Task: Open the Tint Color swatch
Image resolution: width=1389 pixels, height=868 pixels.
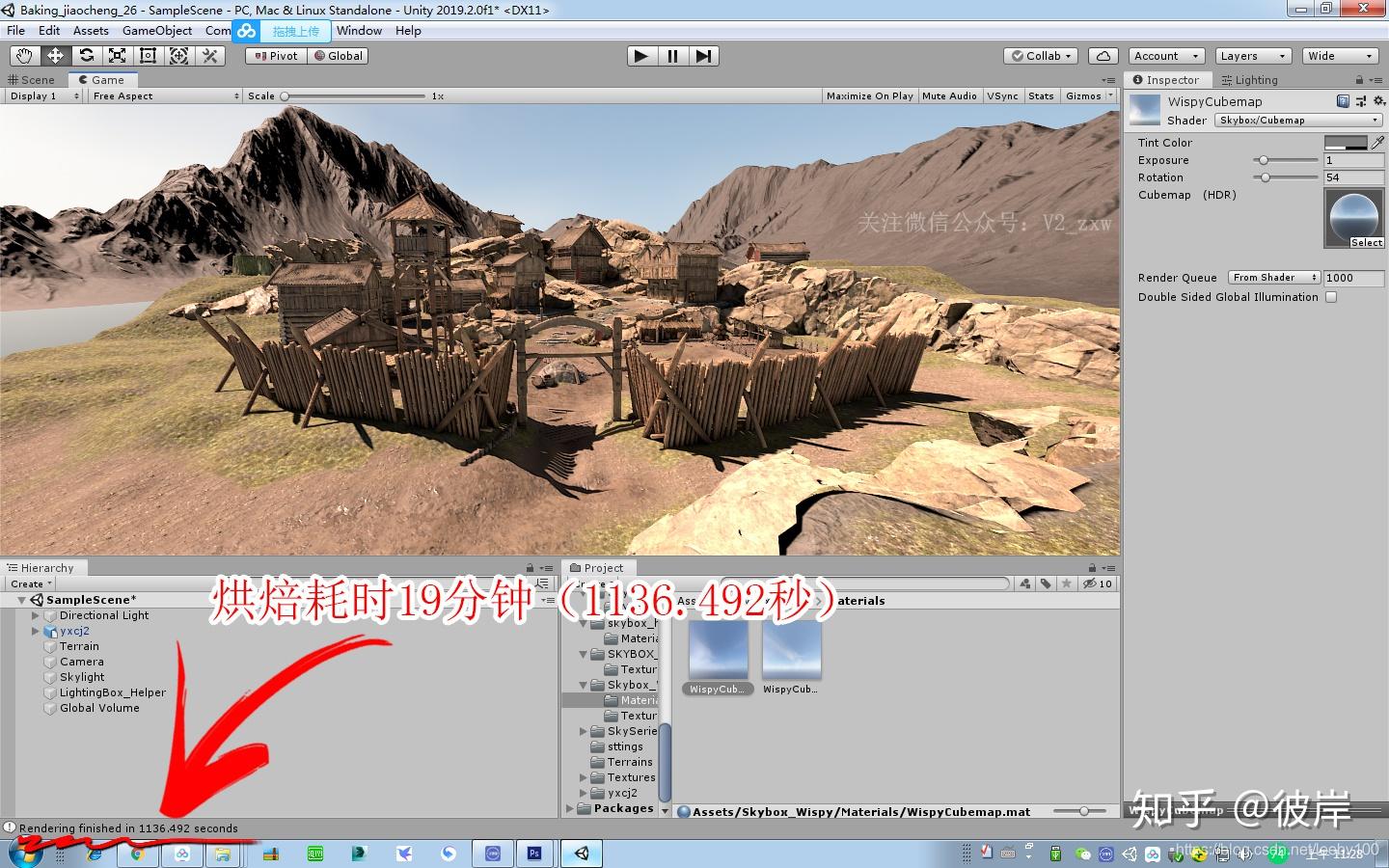Action: coord(1346,143)
